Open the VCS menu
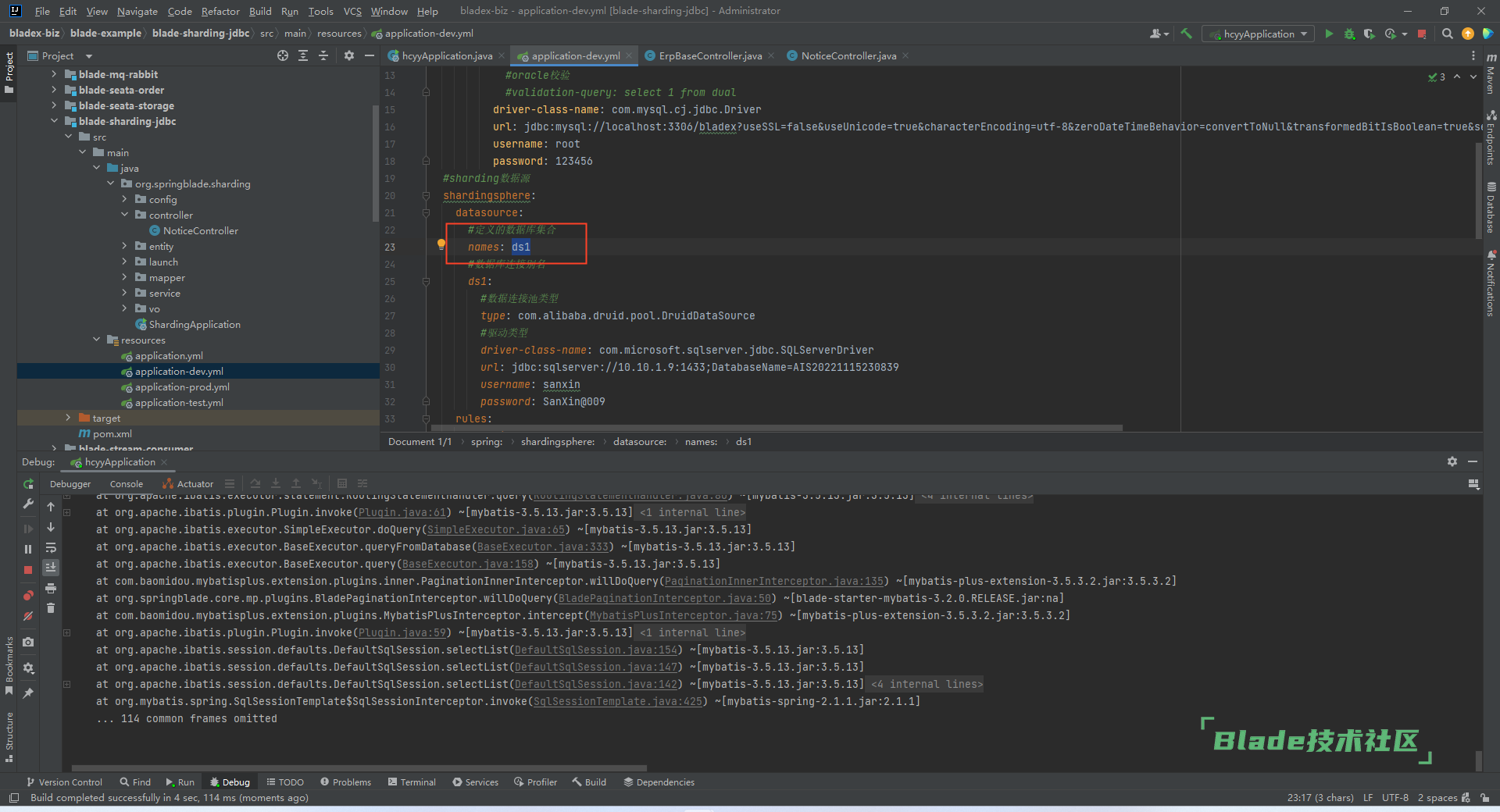This screenshot has width=1500, height=812. click(352, 11)
